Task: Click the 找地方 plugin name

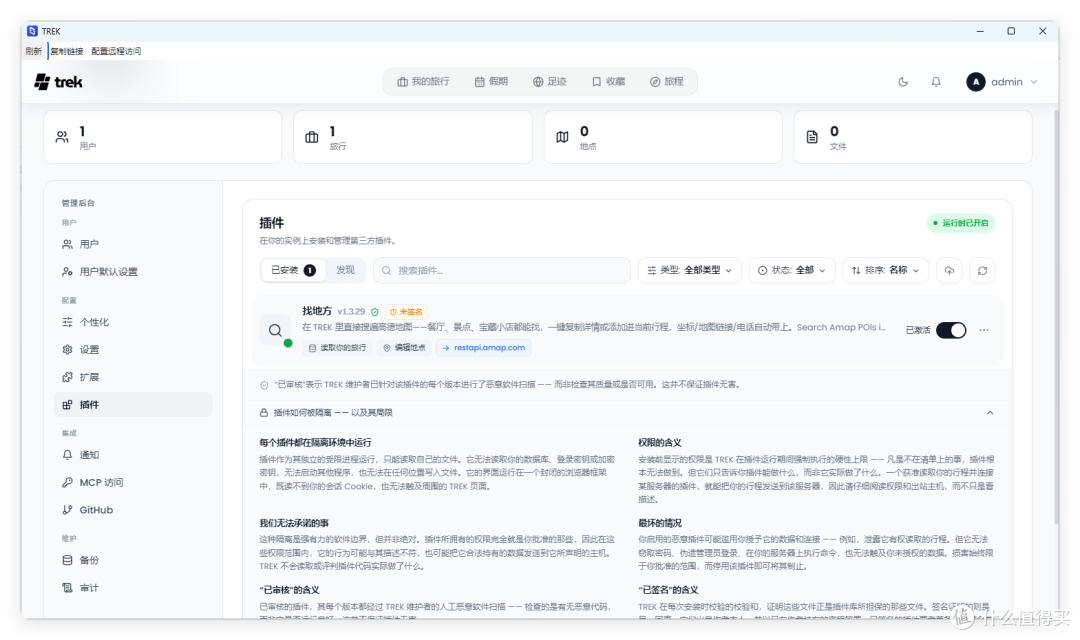Action: point(317,311)
